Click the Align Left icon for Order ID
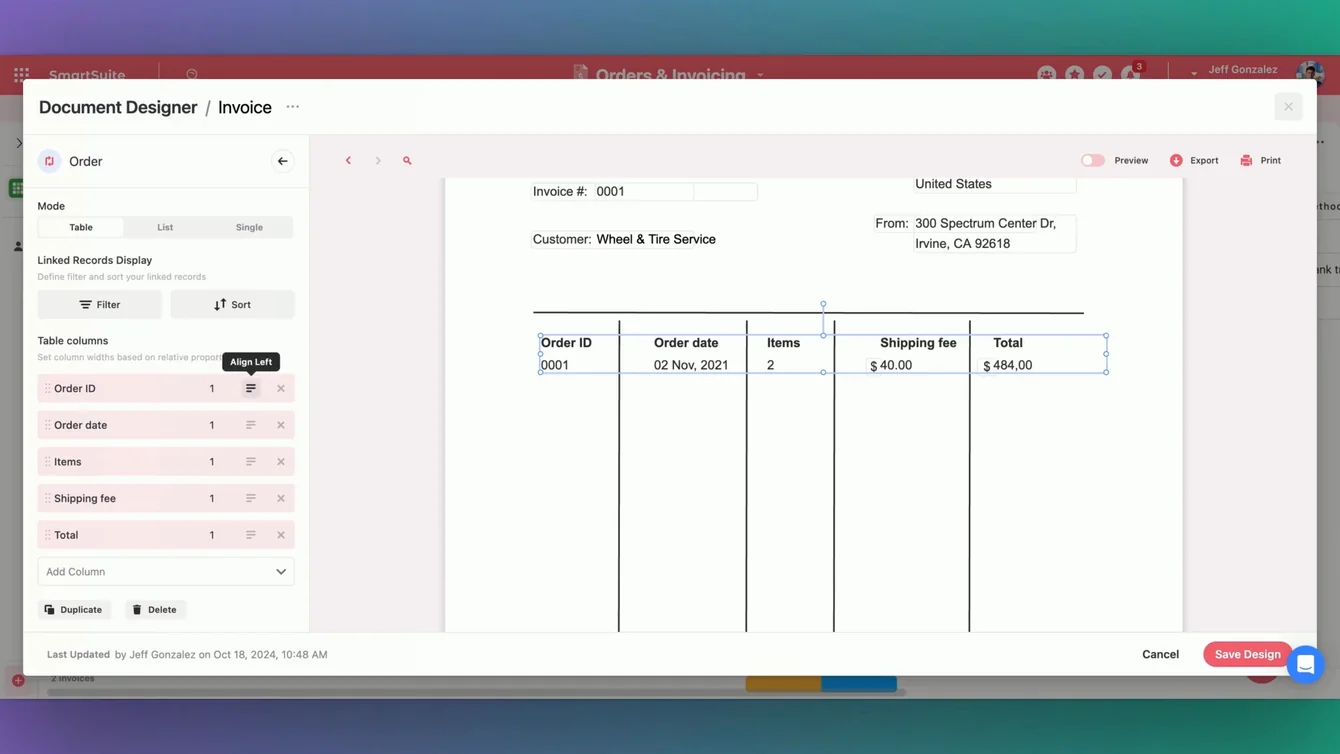 (251, 388)
